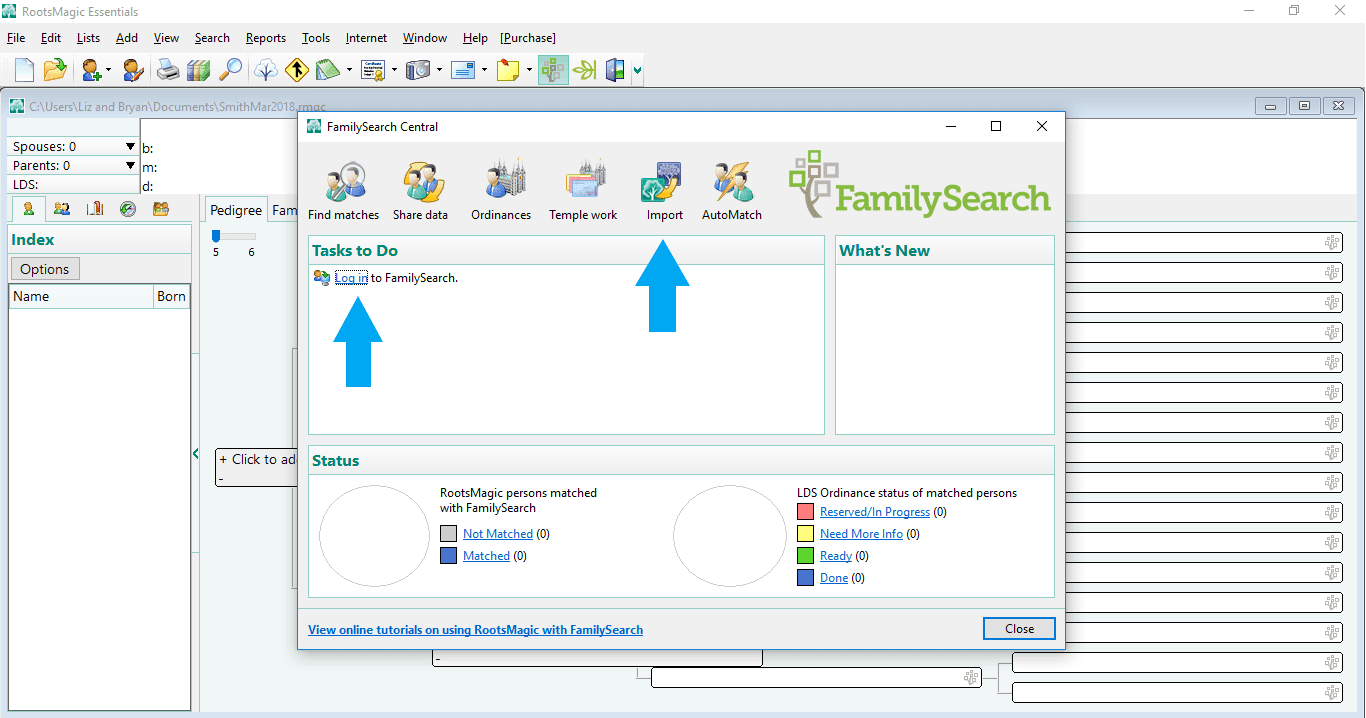Click the magnifying glass search icon
Screen dimensions: 1366x718
coord(230,70)
